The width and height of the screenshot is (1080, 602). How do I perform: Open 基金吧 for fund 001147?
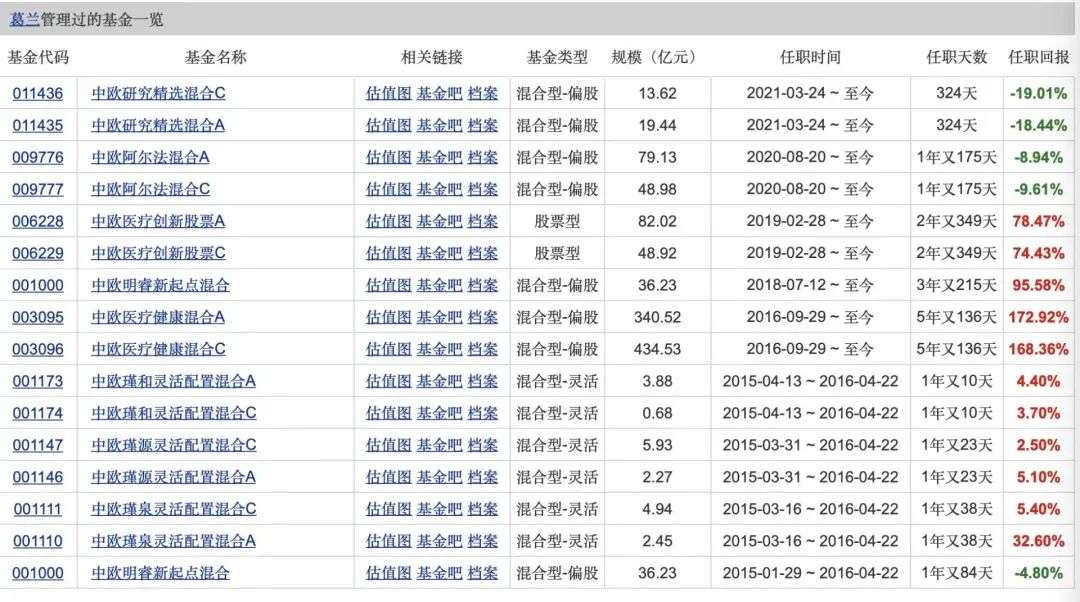click(439, 446)
